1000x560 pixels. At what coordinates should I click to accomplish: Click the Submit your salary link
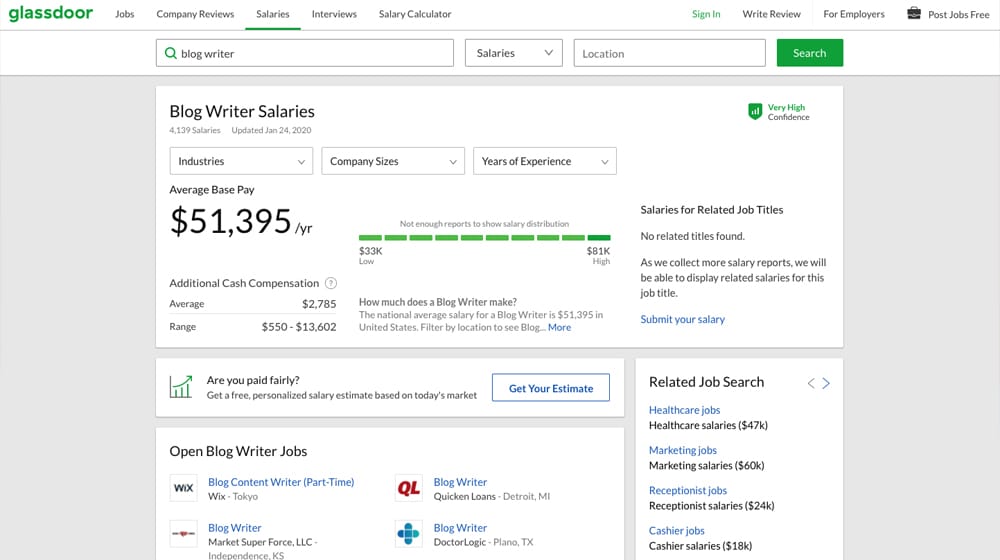[x=682, y=319]
